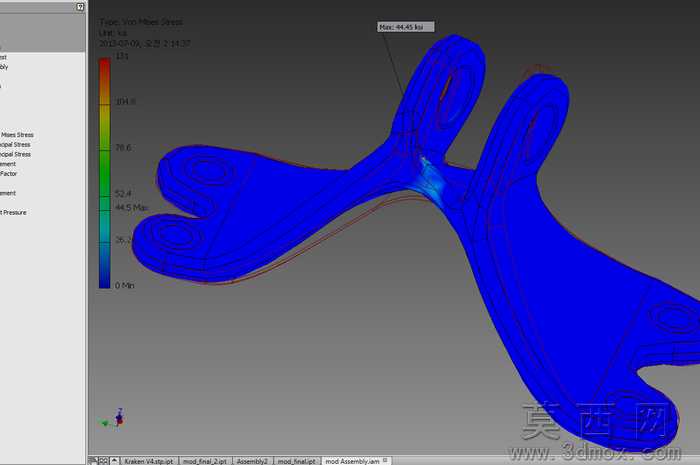The image size is (700, 465).
Task: Open the mod_final_2.ipt document tab
Action: pyautogui.click(x=205, y=461)
